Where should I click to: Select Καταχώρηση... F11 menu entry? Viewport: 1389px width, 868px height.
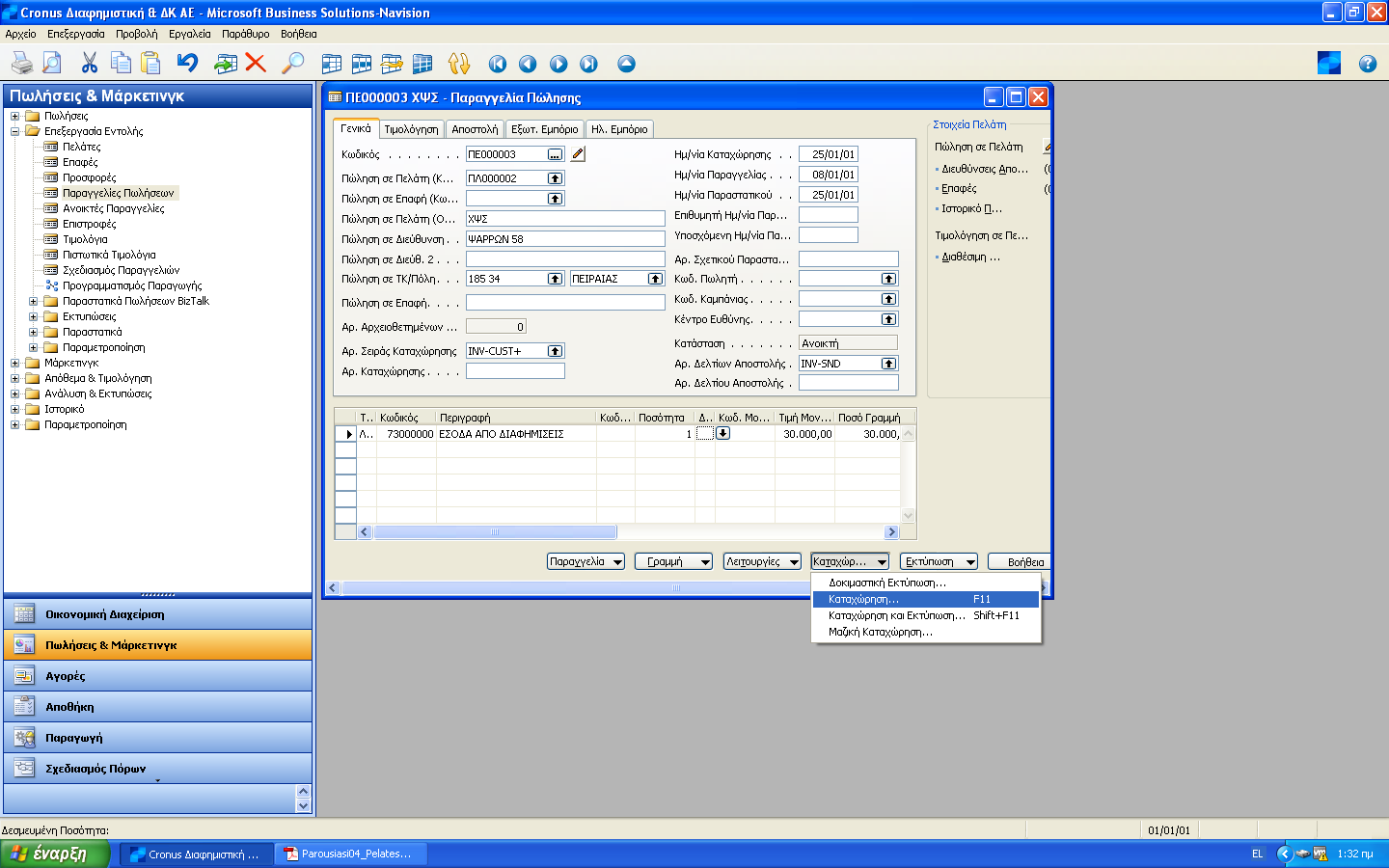pyautogui.click(x=926, y=599)
